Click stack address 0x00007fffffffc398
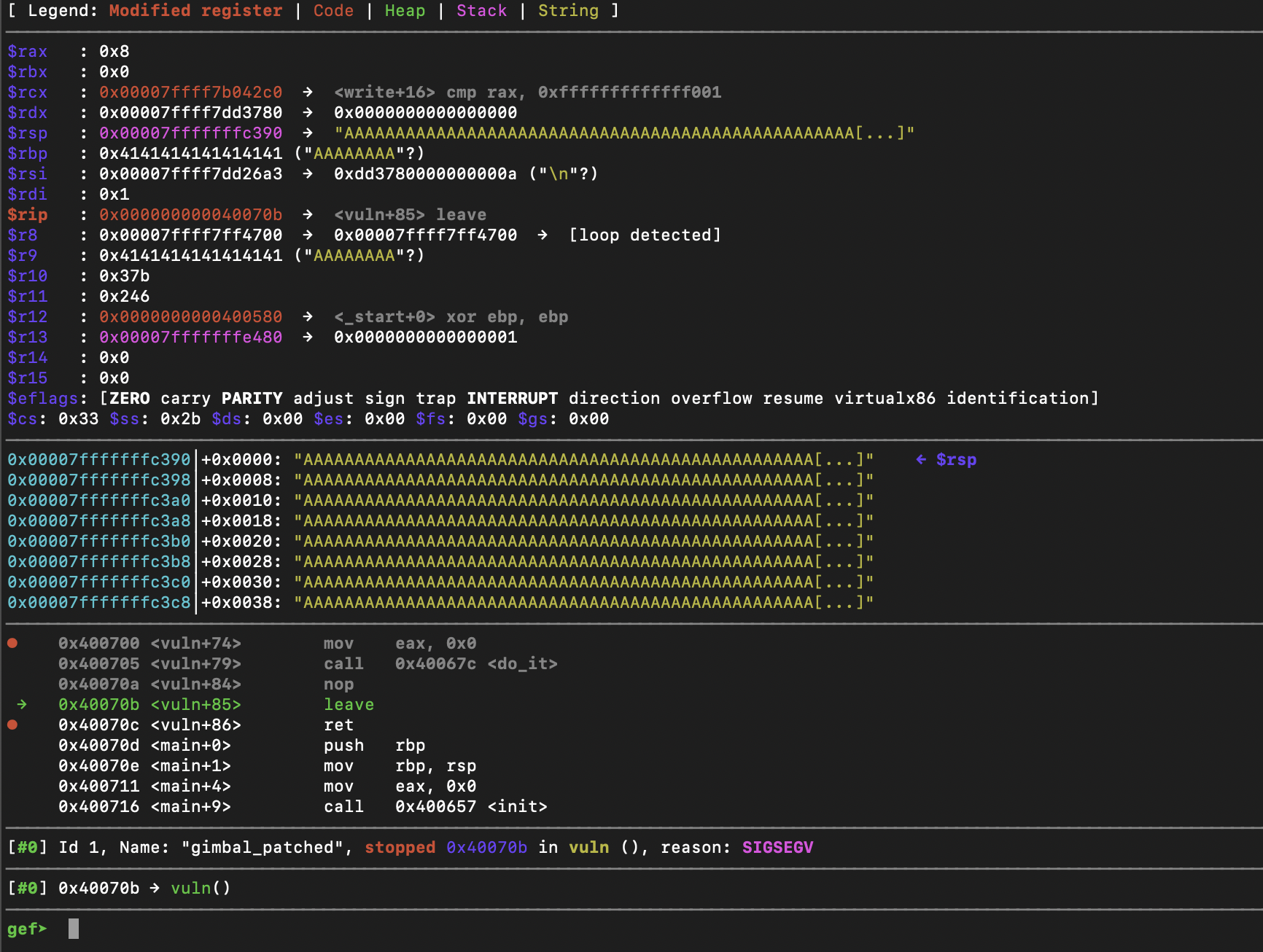 [x=99, y=480]
